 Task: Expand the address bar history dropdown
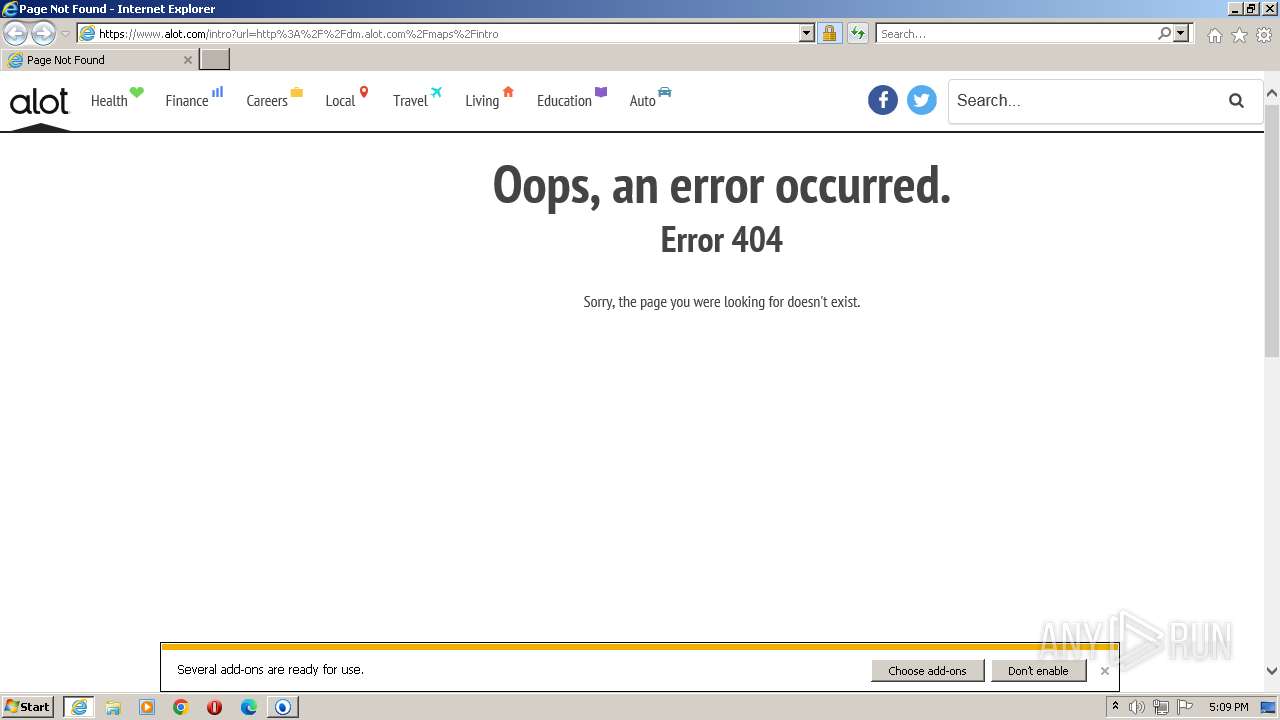[807, 33]
